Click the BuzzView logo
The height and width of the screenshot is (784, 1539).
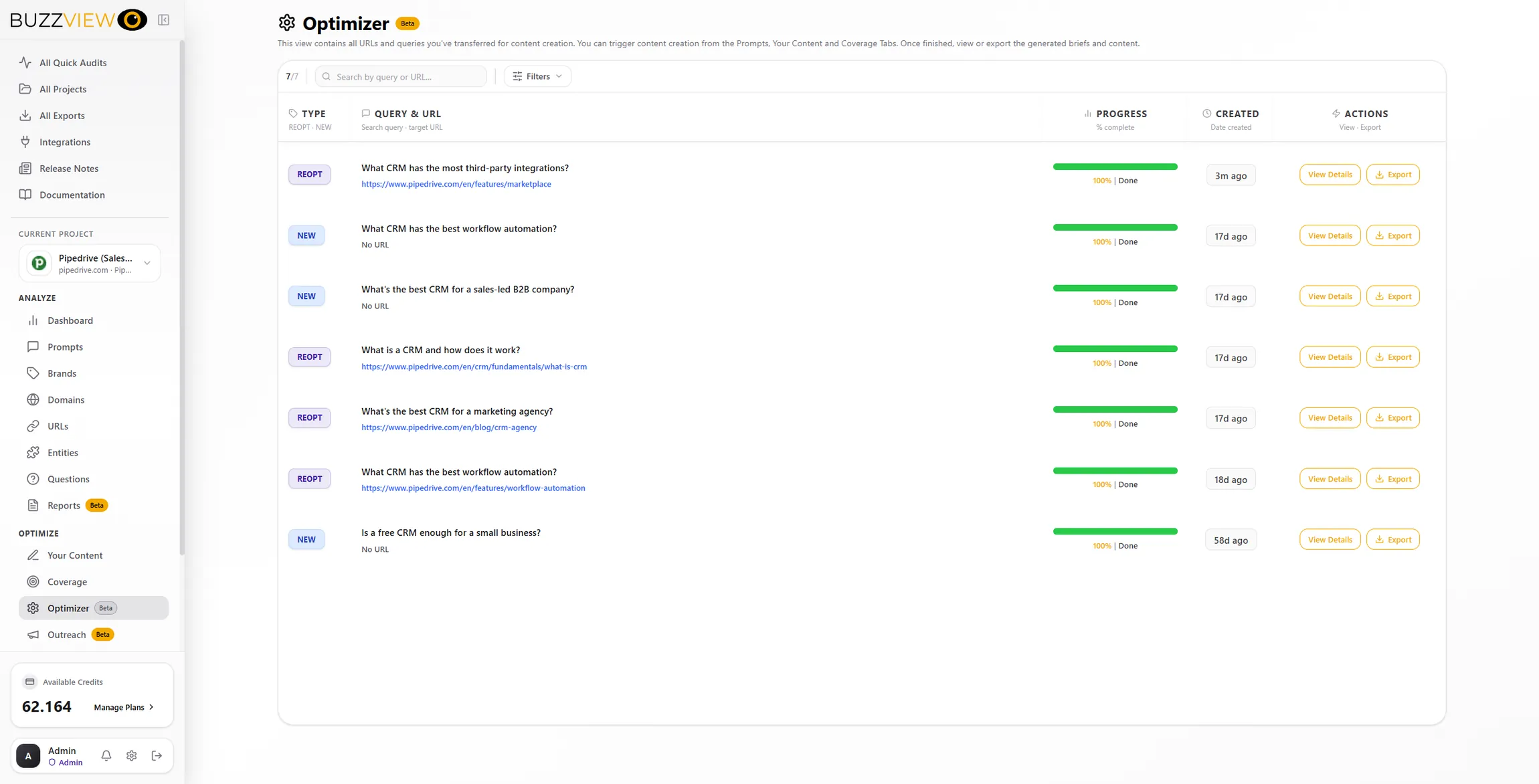coord(78,20)
